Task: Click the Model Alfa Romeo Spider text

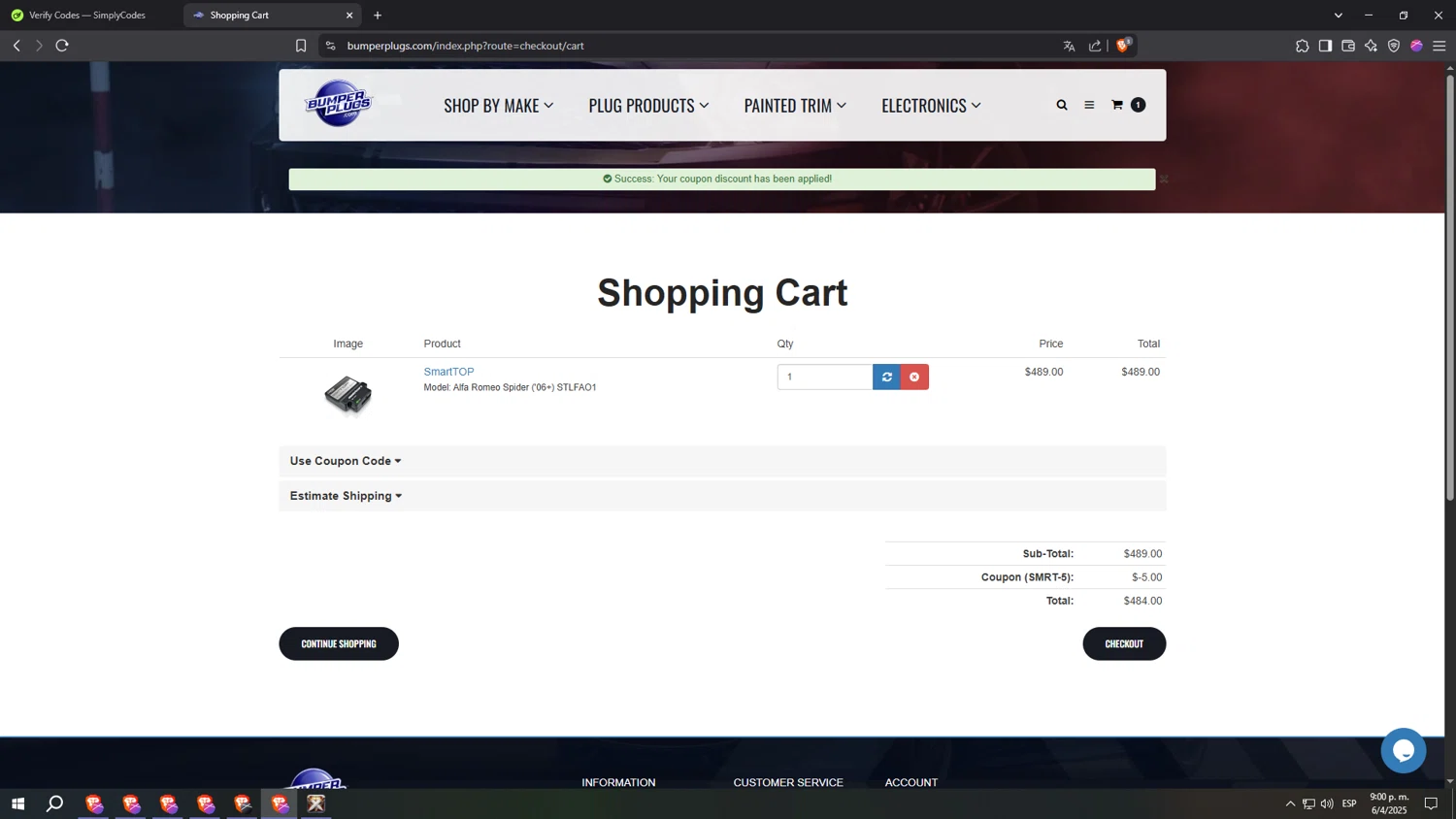Action: (x=510, y=387)
